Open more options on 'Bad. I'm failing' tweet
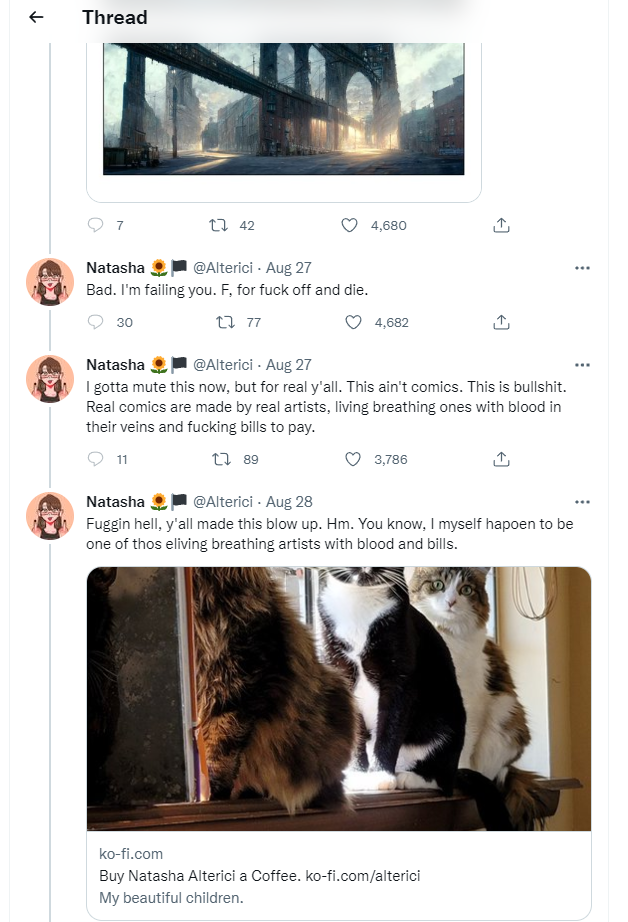The image size is (628, 922). 582,268
